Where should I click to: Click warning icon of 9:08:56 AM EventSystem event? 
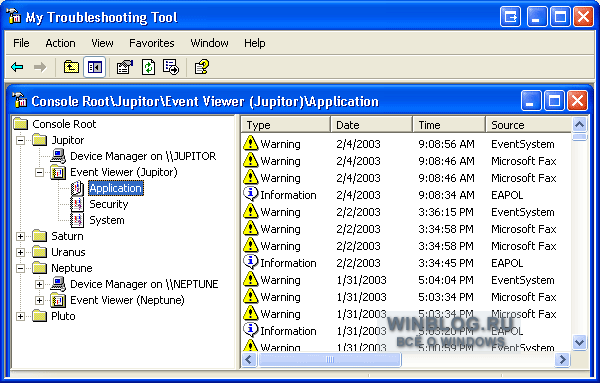tap(251, 143)
